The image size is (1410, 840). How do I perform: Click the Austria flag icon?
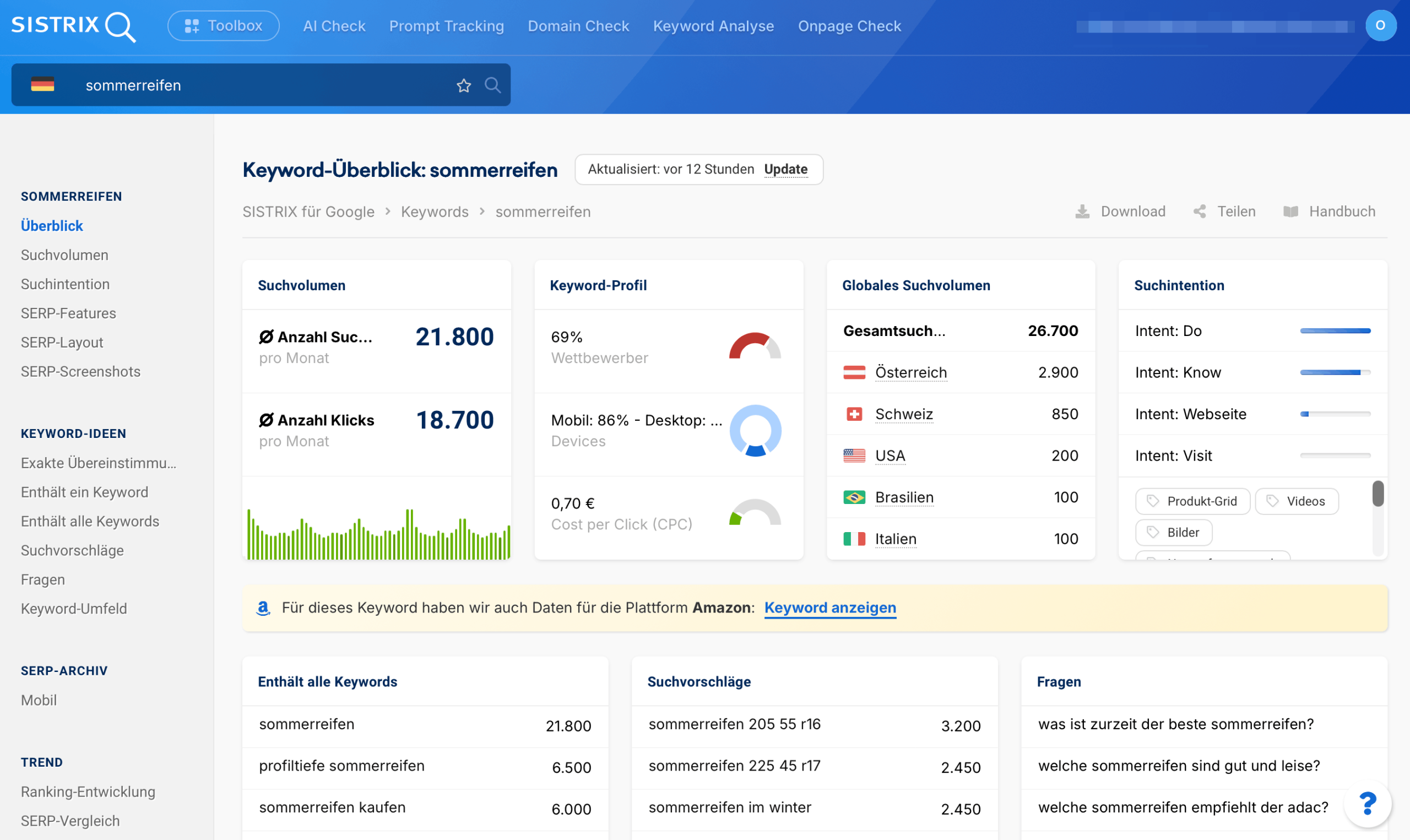(x=854, y=372)
